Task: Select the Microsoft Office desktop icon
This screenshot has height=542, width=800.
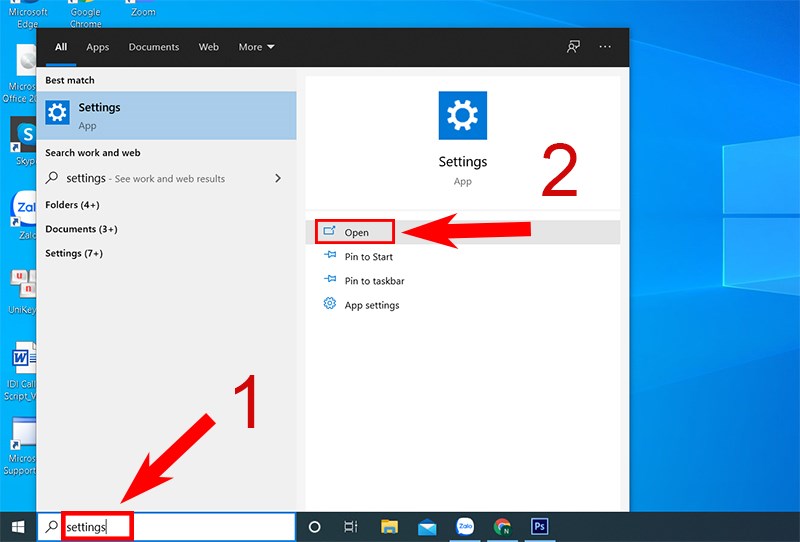Action: pyautogui.click(x=20, y=74)
